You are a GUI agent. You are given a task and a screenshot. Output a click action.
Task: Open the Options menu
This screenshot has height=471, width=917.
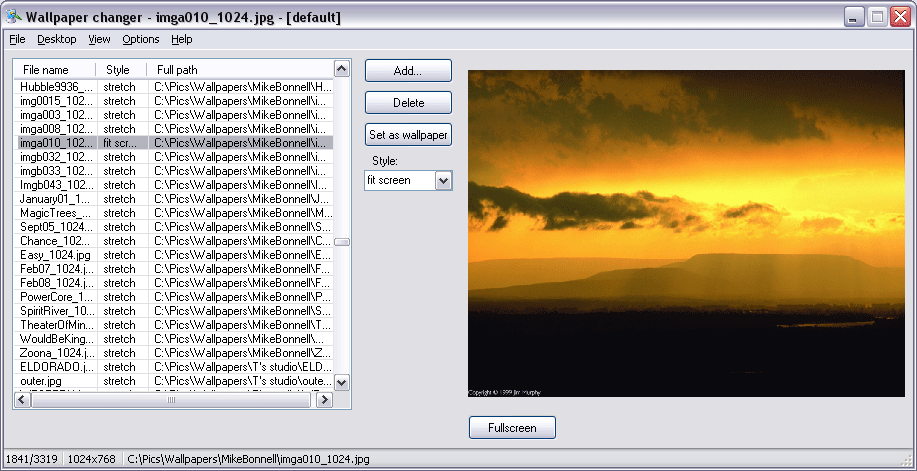tap(141, 39)
